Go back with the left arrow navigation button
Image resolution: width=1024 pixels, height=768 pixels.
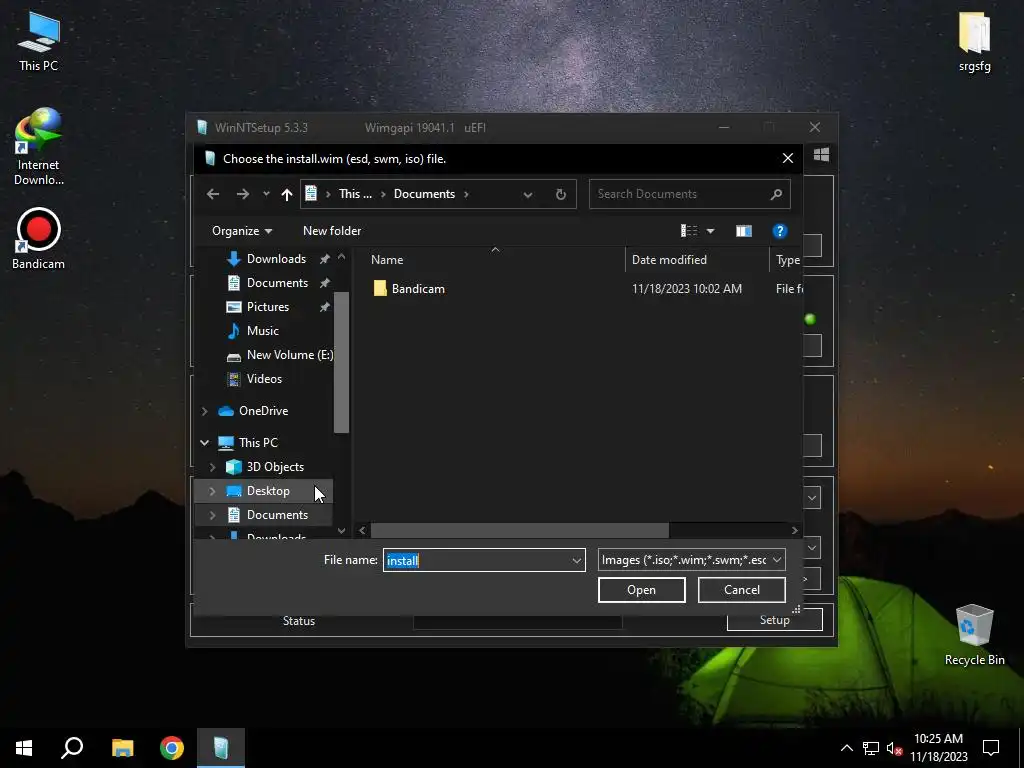213,194
